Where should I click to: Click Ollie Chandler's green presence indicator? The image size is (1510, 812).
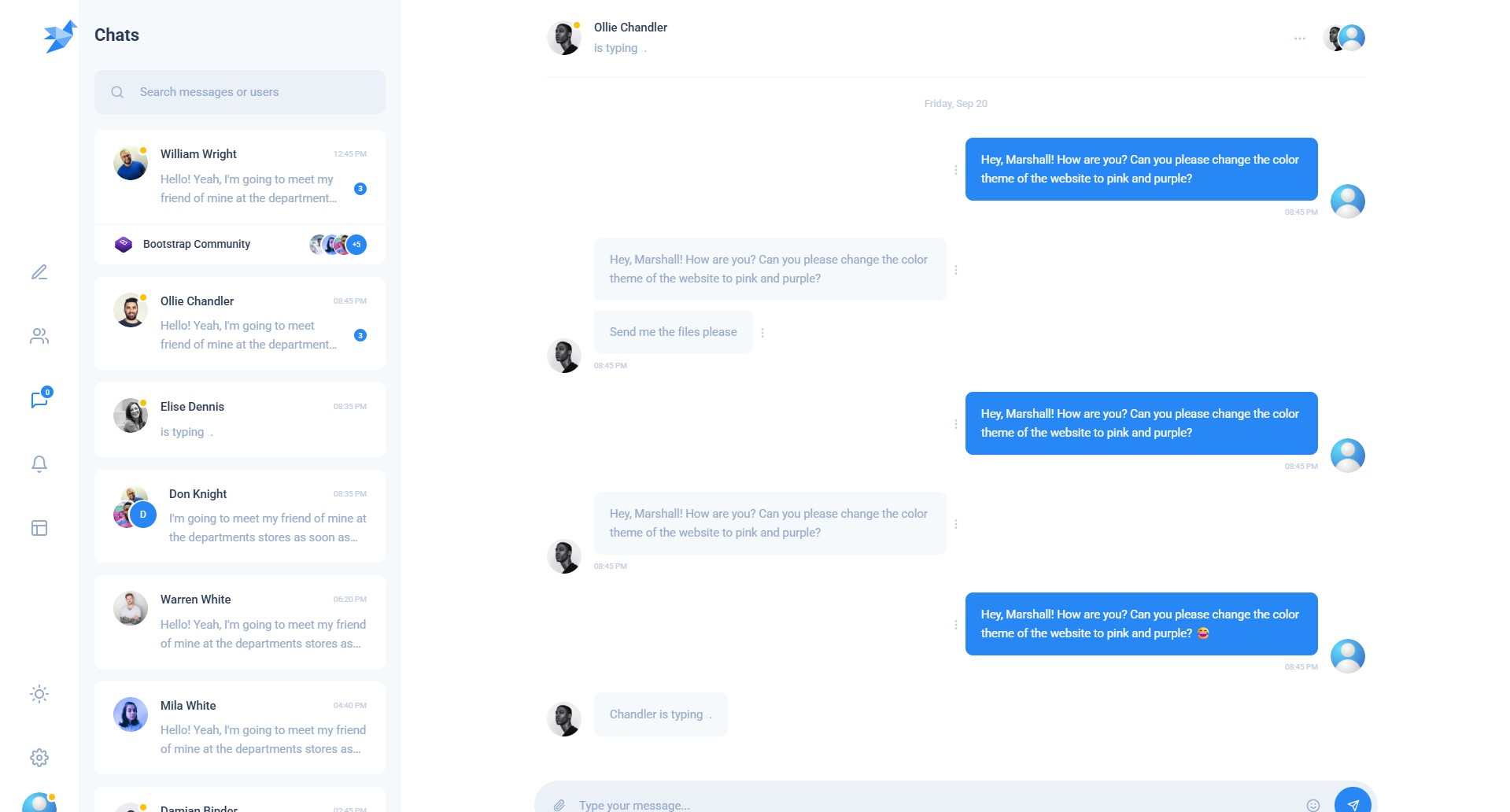click(144, 296)
